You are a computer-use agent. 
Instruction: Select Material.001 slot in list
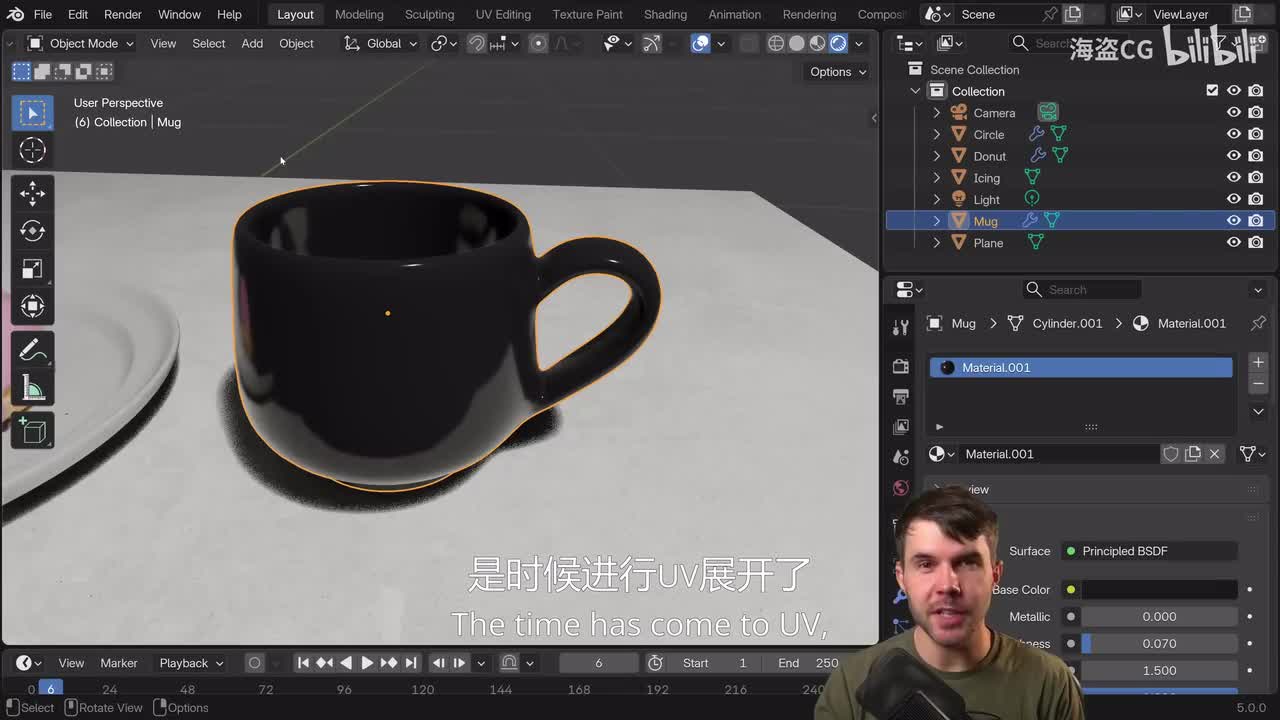(1081, 367)
